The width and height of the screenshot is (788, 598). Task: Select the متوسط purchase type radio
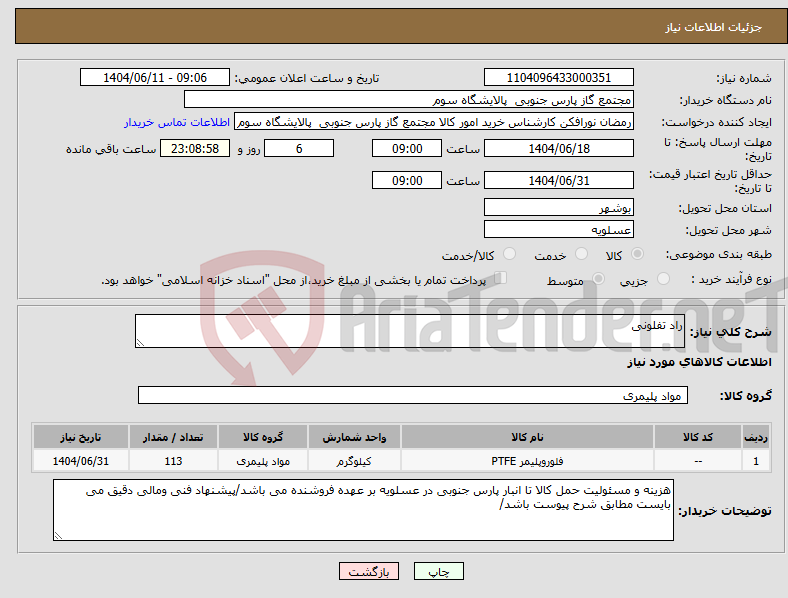click(x=598, y=278)
